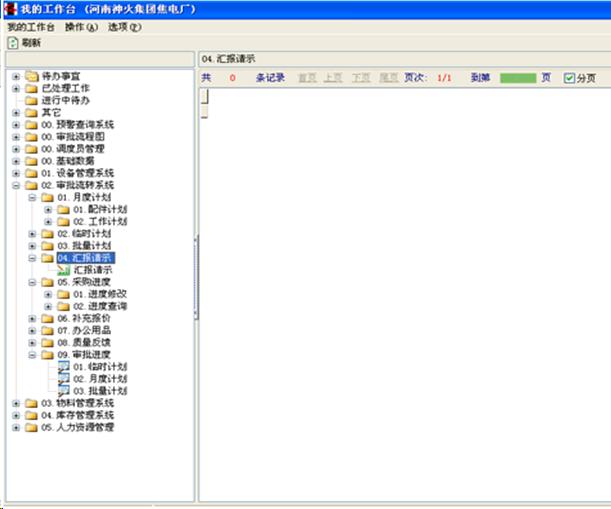Toggle the 分页 pagination checkbox
Screen dimensions: 611x509
point(569,78)
